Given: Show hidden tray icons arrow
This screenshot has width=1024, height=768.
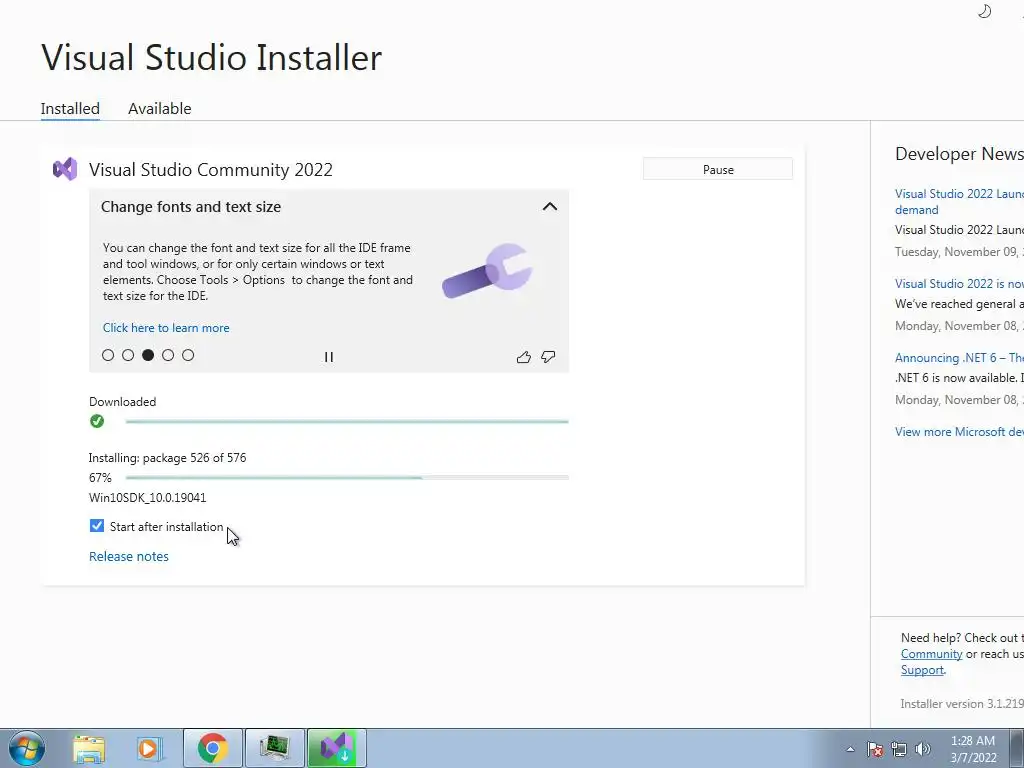Looking at the screenshot, I should pyautogui.click(x=850, y=749).
